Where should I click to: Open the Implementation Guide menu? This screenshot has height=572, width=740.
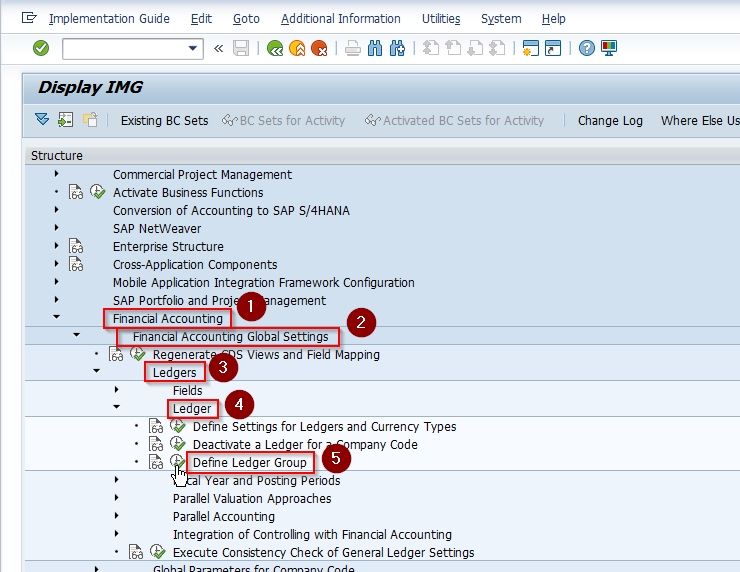pyautogui.click(x=109, y=19)
